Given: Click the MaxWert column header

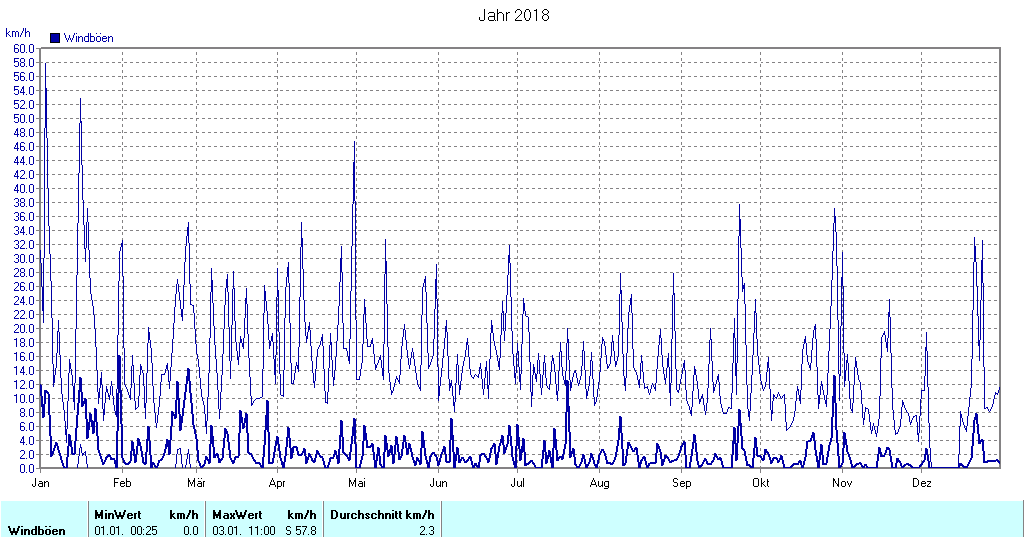Looking at the screenshot, I should click(x=237, y=515).
